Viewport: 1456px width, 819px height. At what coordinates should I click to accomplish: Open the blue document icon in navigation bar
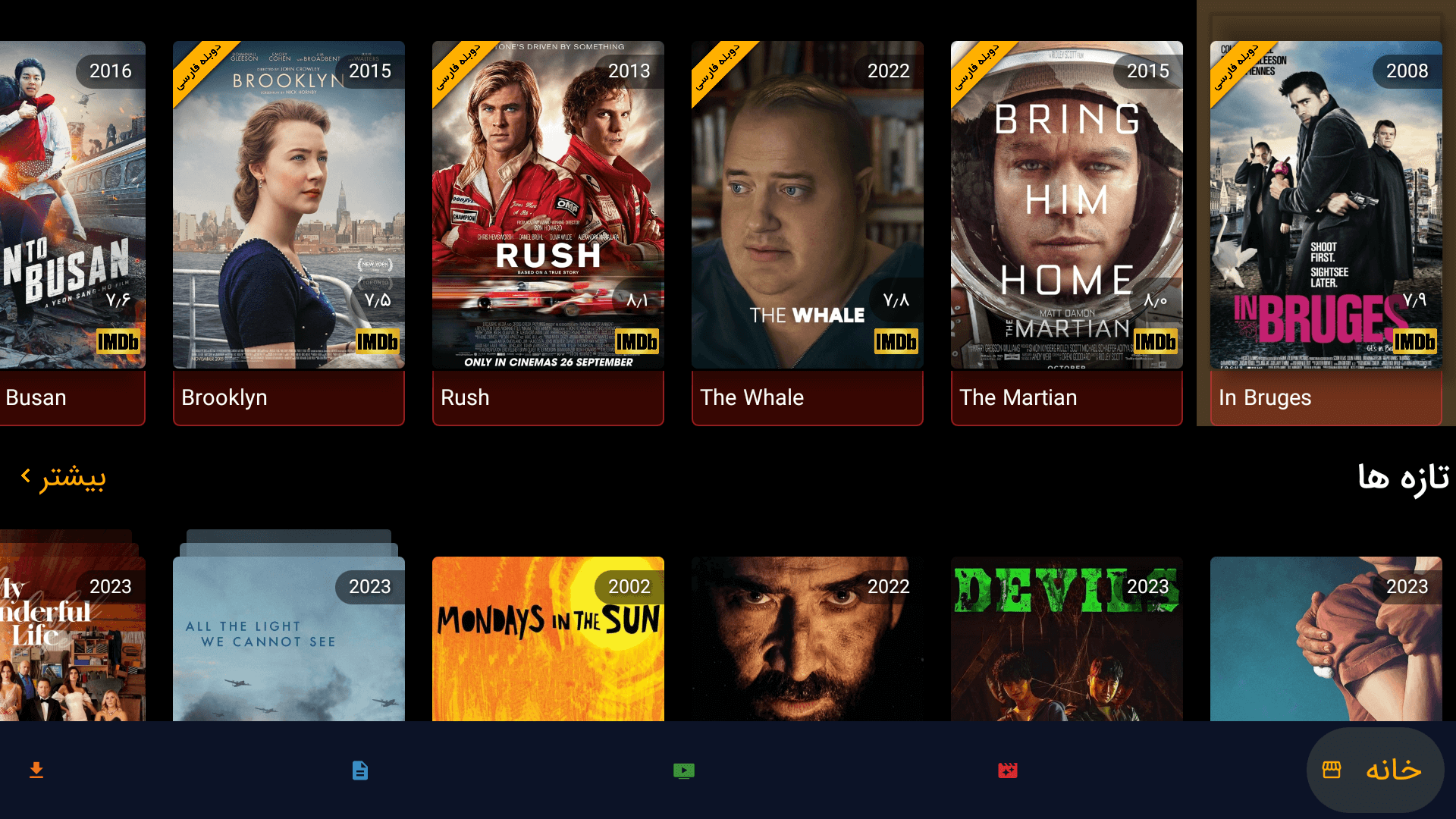[360, 770]
